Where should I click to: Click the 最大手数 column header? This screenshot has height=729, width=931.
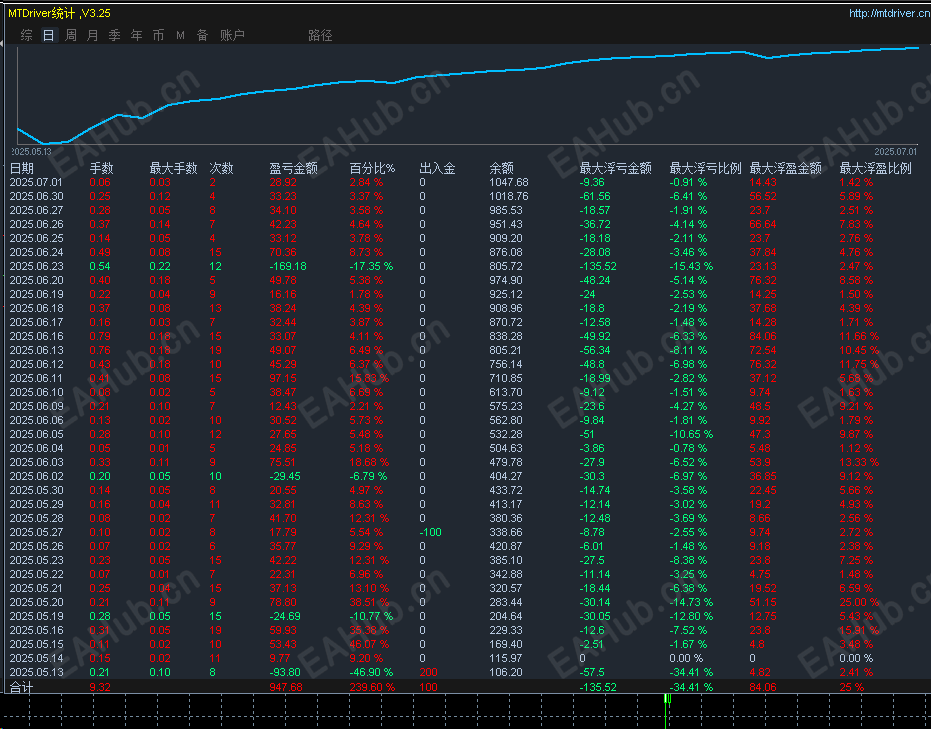[x=173, y=169]
